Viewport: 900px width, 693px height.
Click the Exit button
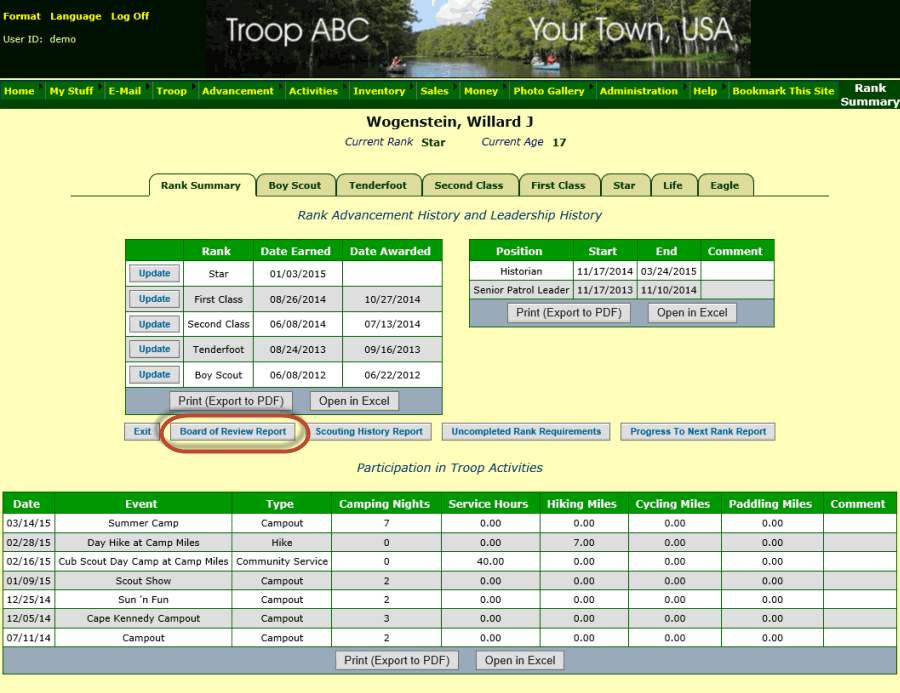142,431
